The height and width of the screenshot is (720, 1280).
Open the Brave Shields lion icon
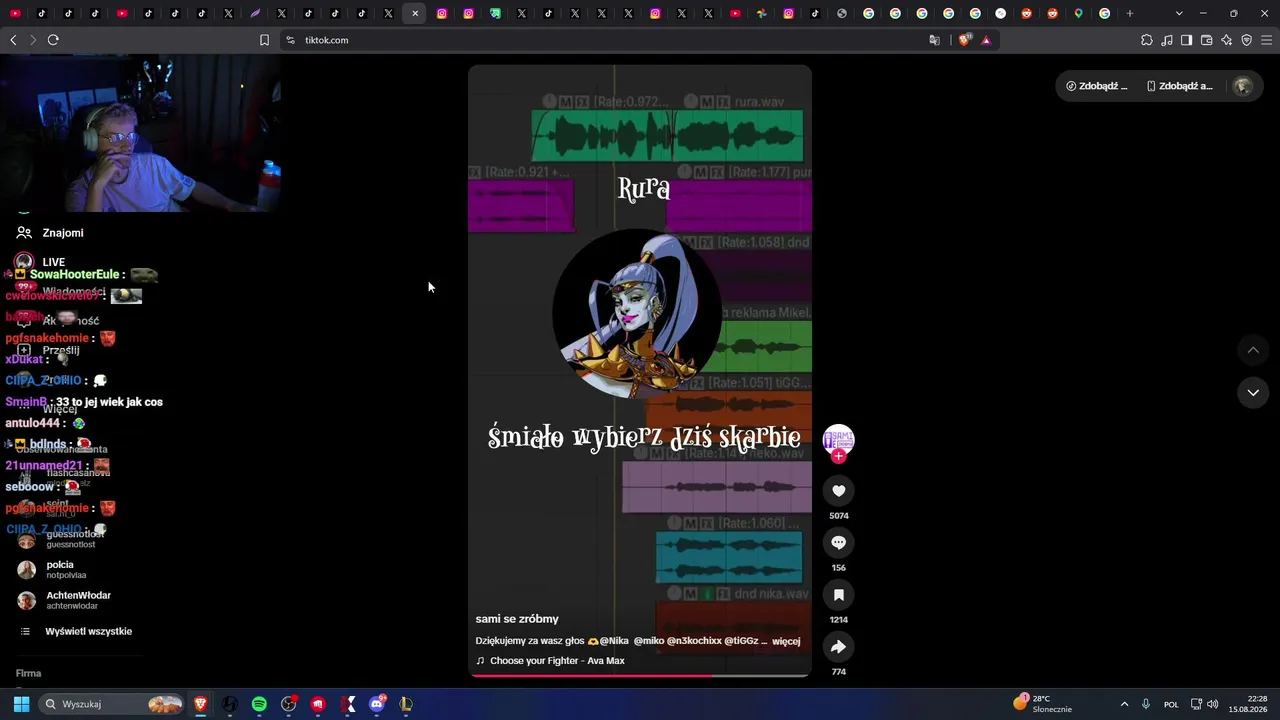point(964,40)
